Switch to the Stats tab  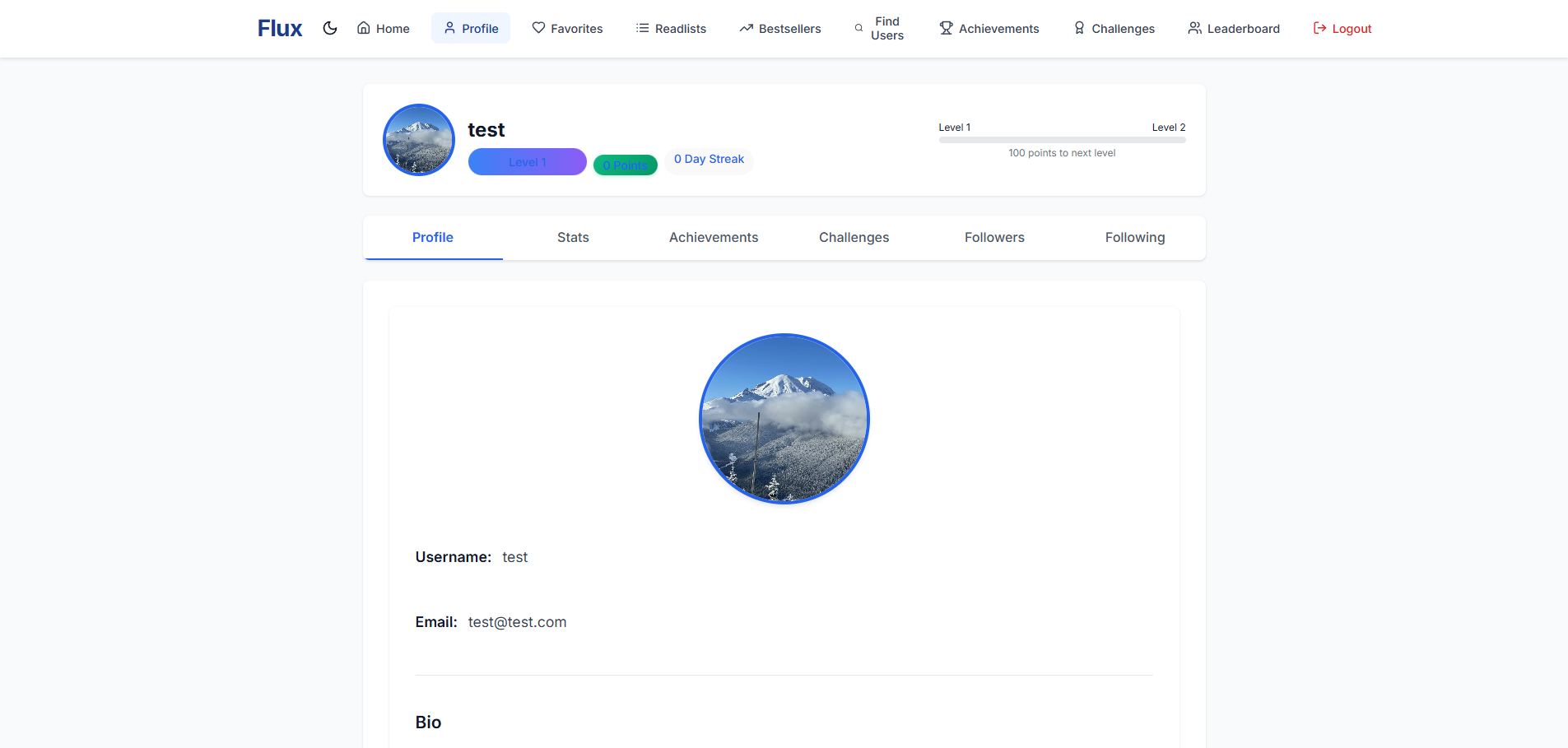click(573, 237)
